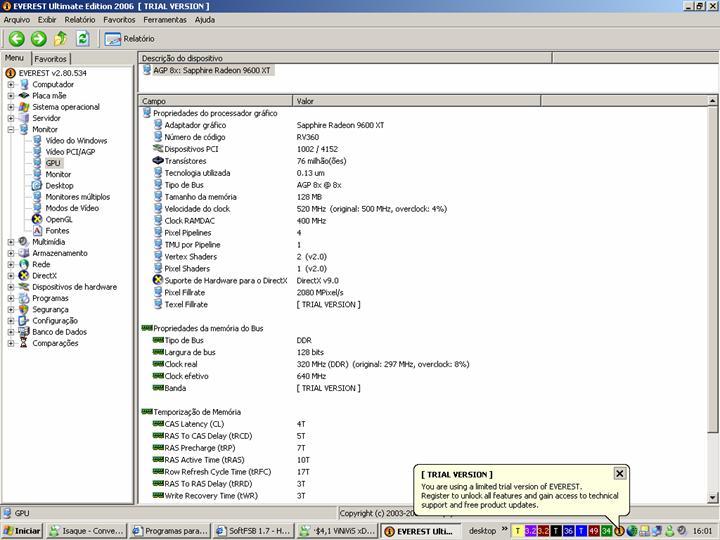
Task: Click the Programas tree icon
Action: point(24,298)
